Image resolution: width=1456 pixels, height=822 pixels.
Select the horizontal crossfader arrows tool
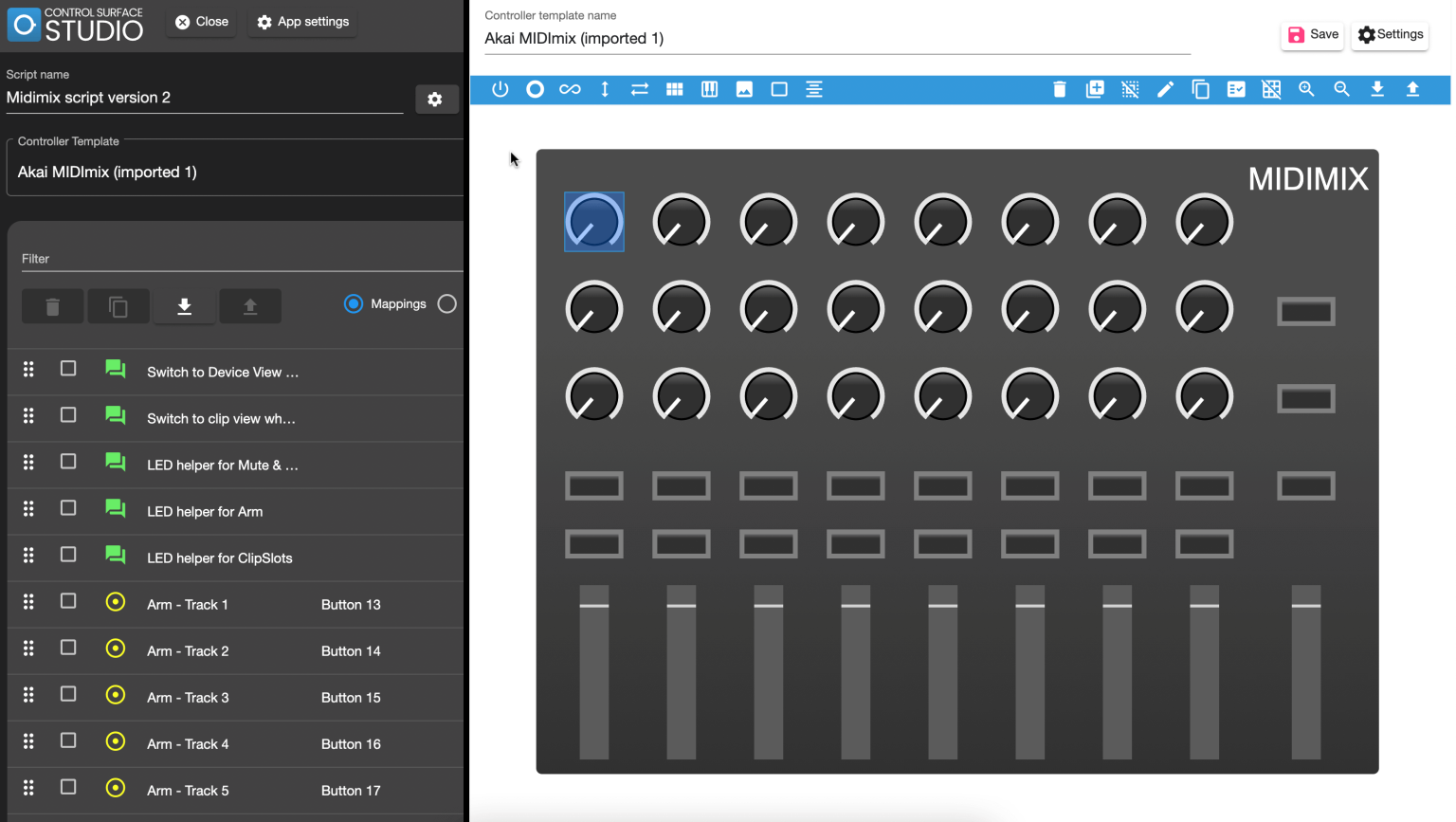[640, 89]
